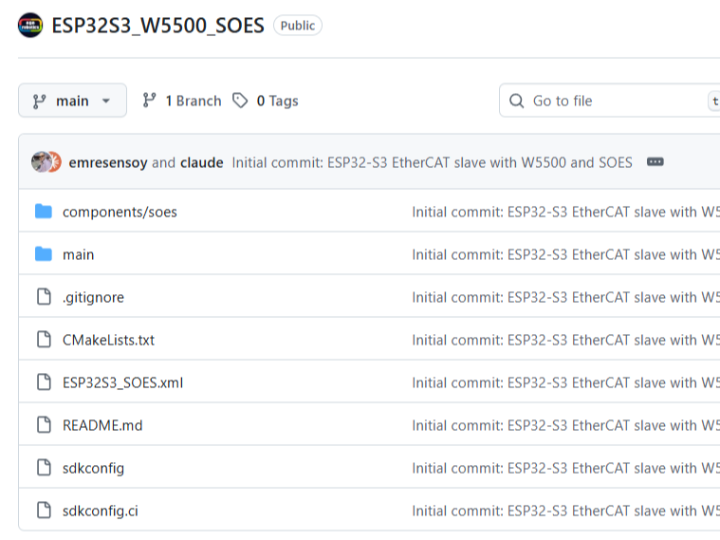
Task: Click the ESP32S3_SOES.xml file icon
Action: point(43,383)
